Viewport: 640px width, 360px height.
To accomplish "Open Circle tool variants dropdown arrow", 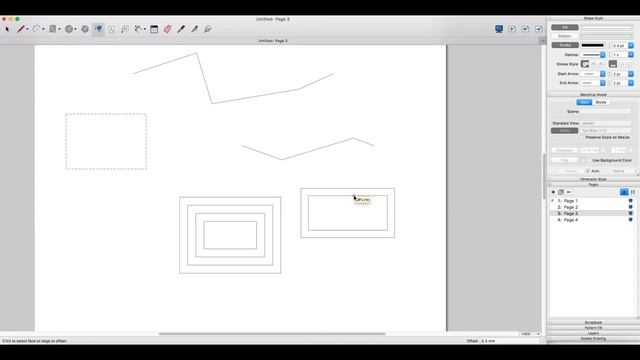I will click(76, 29).
